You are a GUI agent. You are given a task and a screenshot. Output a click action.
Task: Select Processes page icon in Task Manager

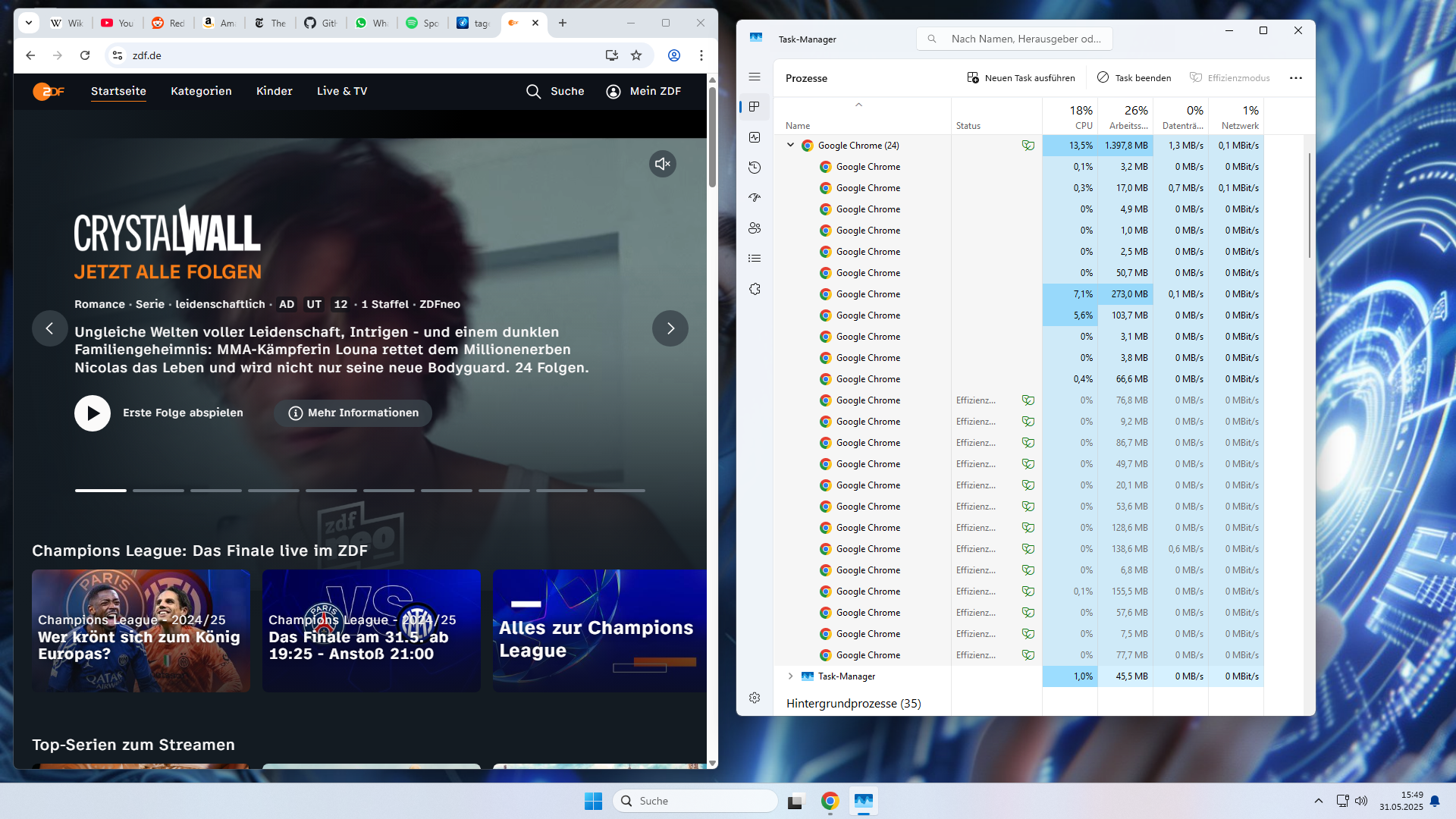point(755,107)
